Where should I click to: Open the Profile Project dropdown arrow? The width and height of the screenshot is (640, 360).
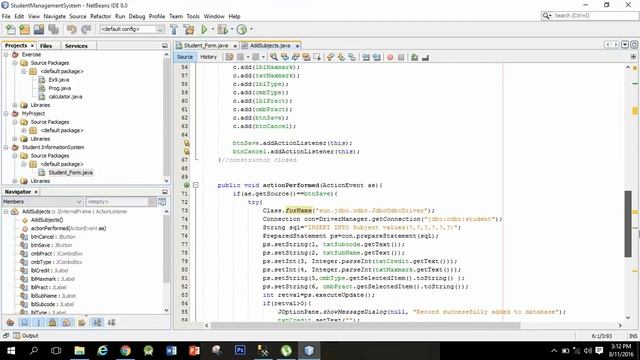pyautogui.click(x=251, y=29)
